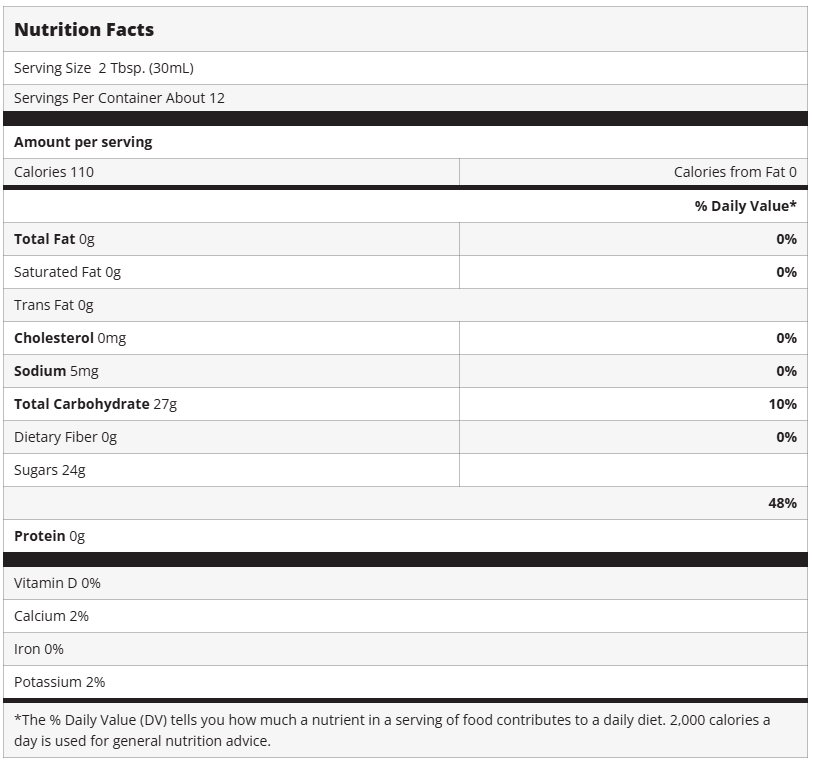Click Calories from Fat 0 text

point(735,172)
